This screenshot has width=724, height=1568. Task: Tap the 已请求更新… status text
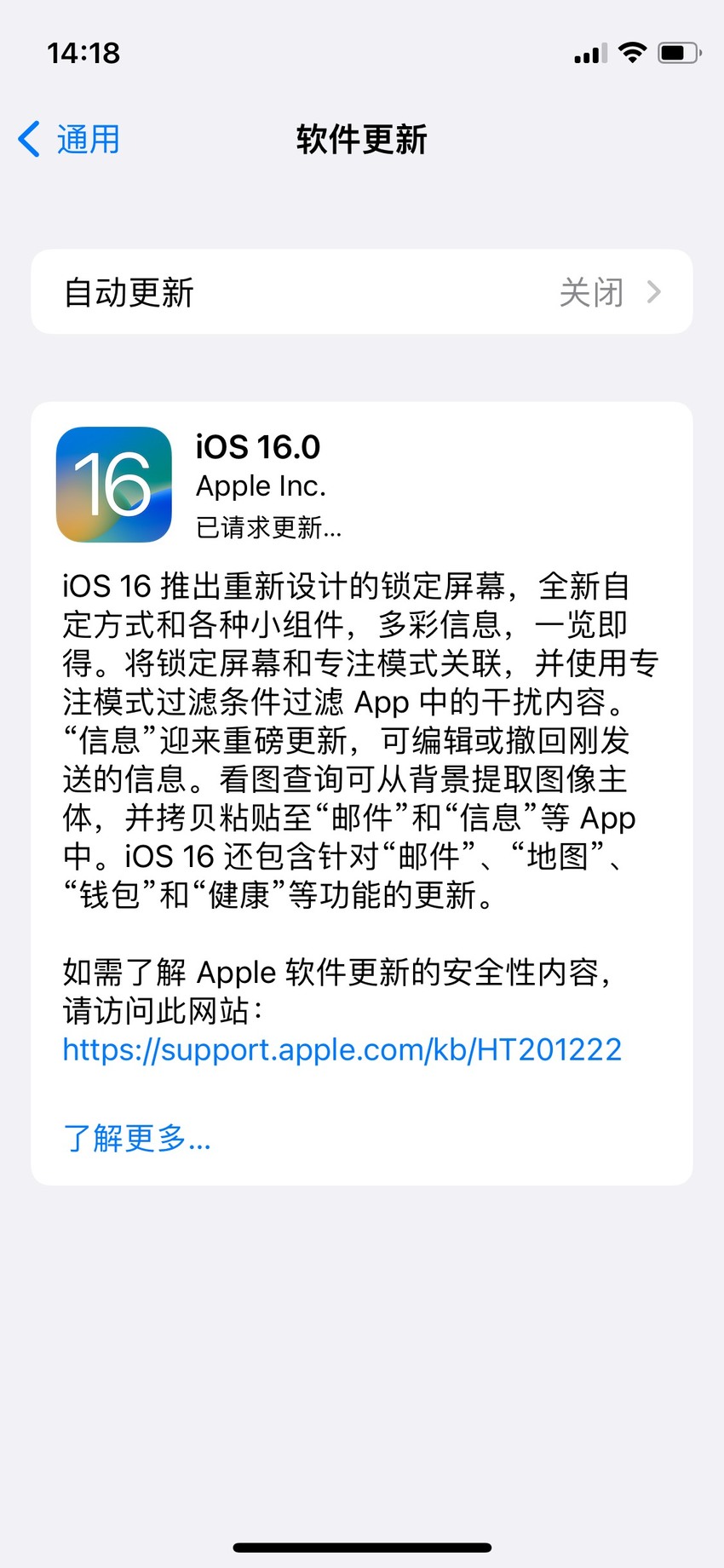pyautogui.click(x=269, y=528)
